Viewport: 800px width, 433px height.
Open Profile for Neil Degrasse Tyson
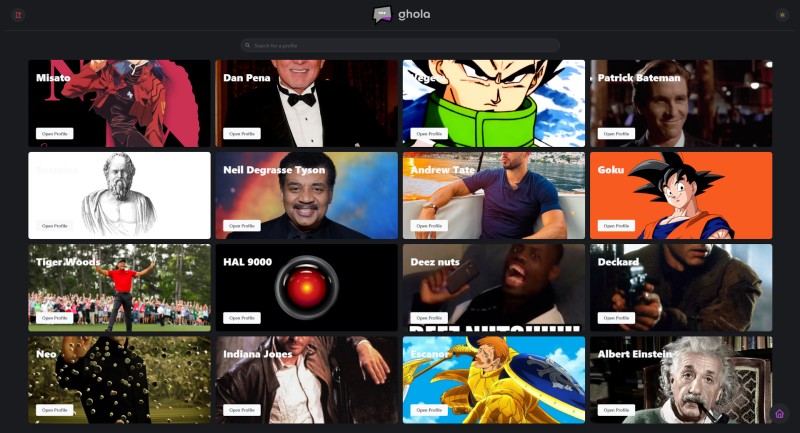(242, 226)
